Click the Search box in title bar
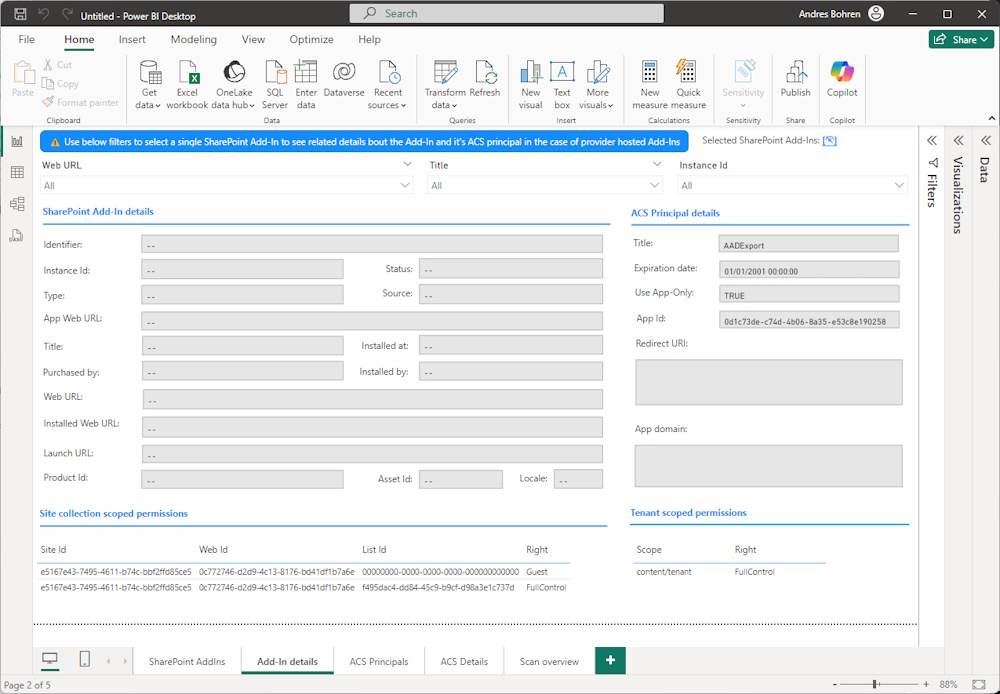1000x694 pixels. 506,13
